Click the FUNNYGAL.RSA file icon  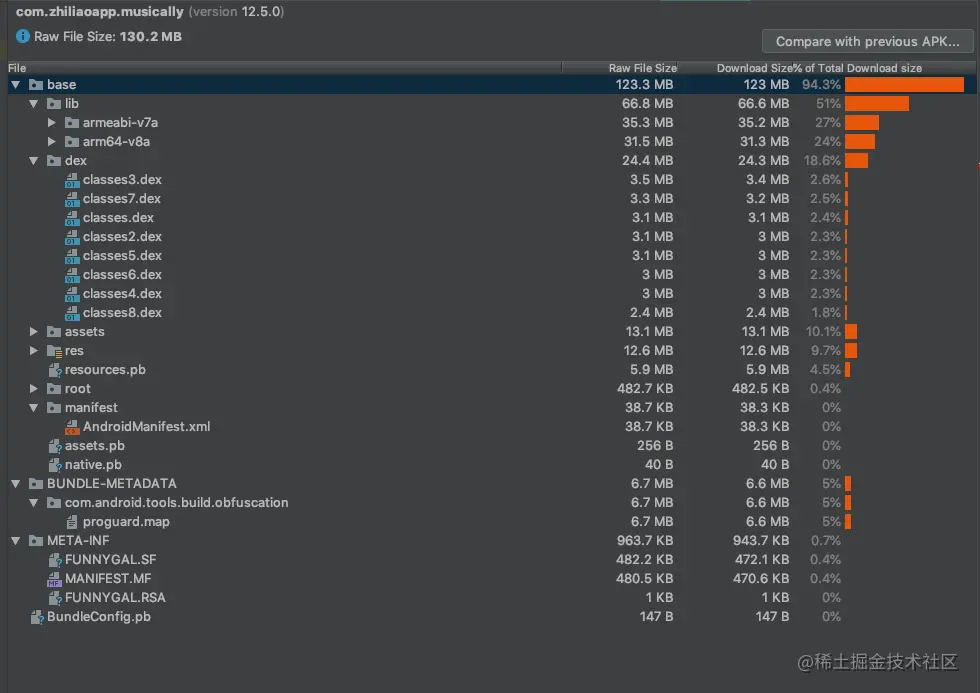(x=55, y=598)
